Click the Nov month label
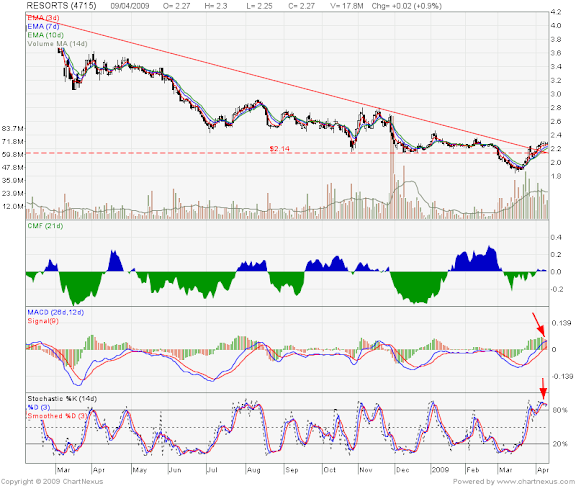Image resolution: width=576 pixels, height=486 pixels. (366, 470)
